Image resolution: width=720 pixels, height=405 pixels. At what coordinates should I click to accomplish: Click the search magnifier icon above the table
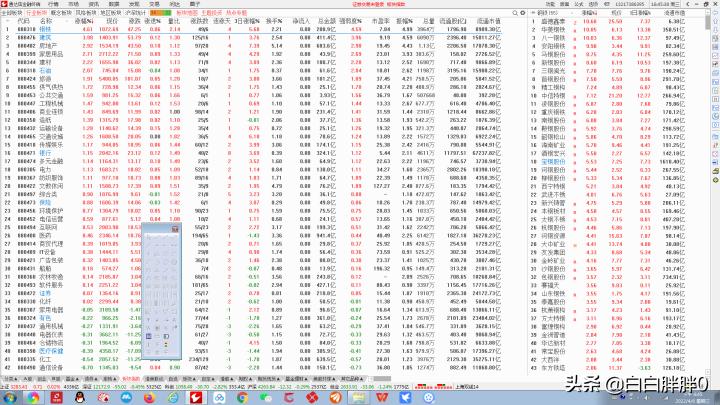[515, 13]
